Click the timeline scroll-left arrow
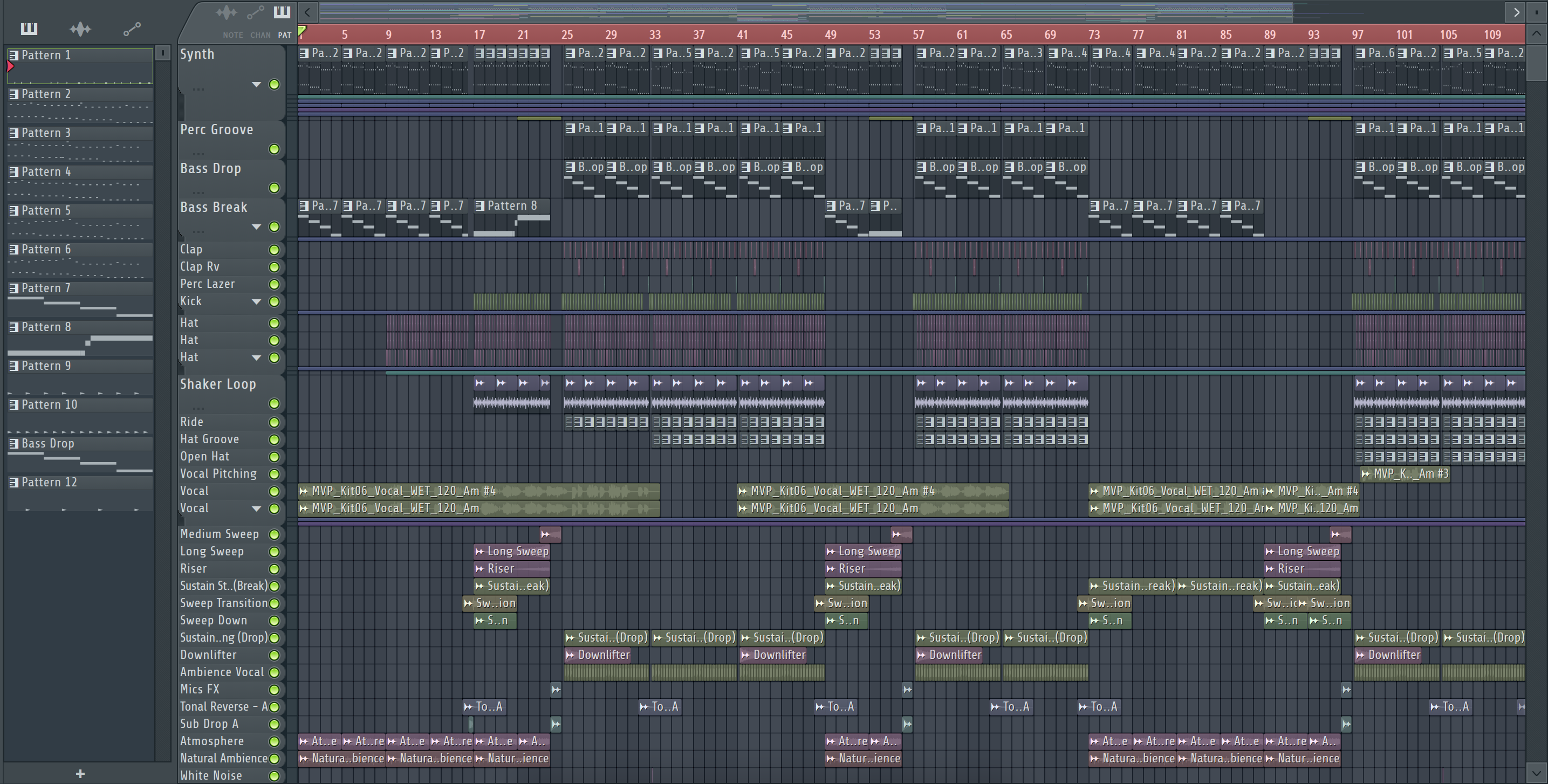 [307, 11]
